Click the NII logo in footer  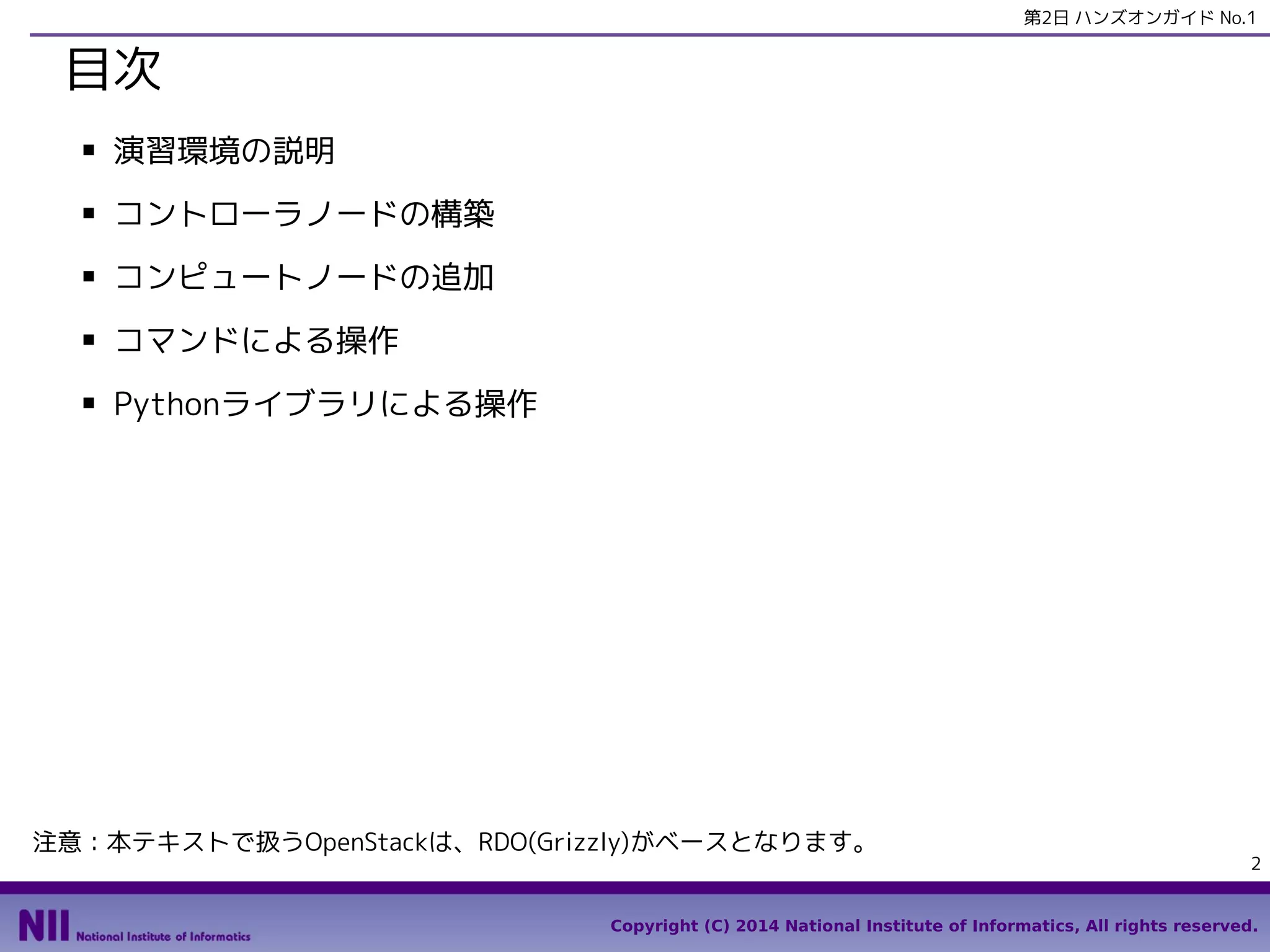(x=43, y=925)
